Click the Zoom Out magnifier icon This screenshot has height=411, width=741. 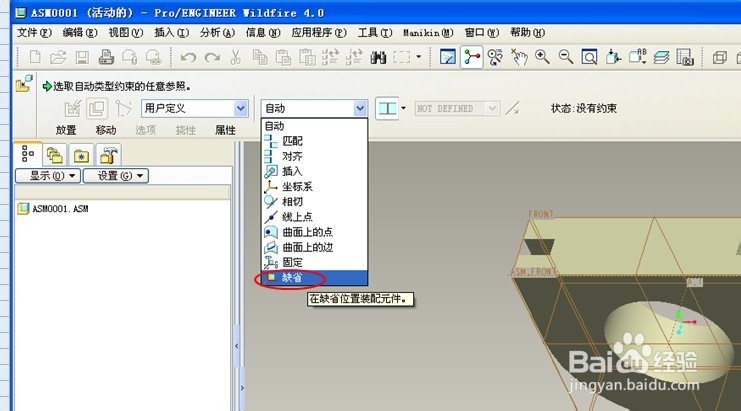coord(566,57)
